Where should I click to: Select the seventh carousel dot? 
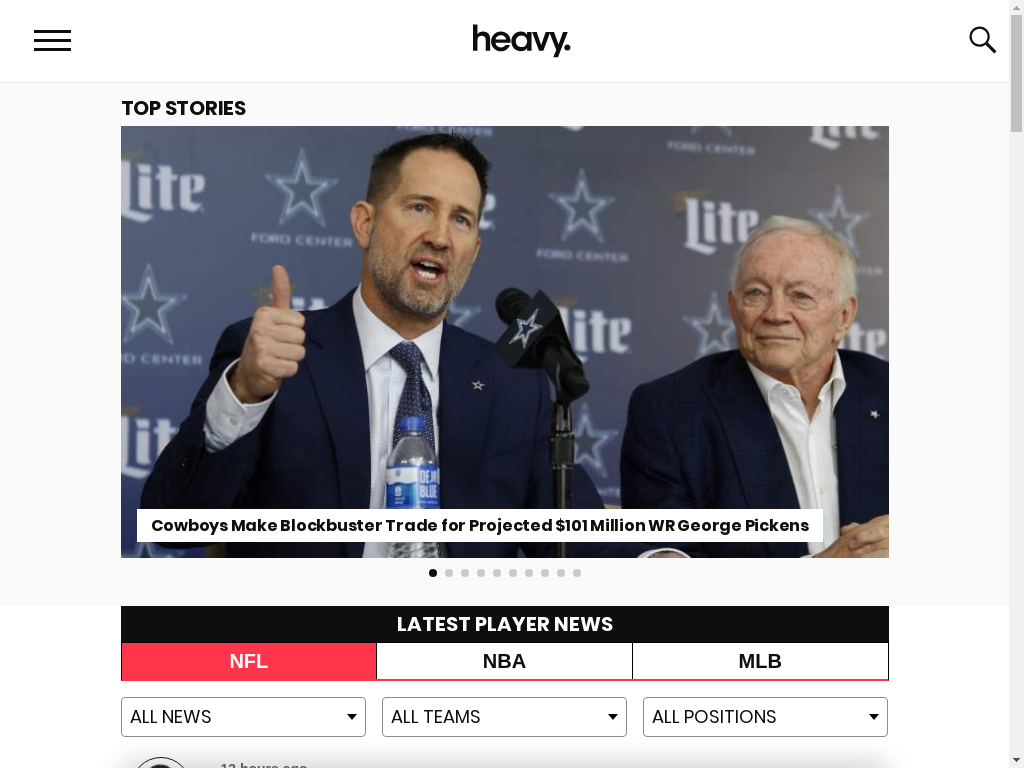(529, 573)
